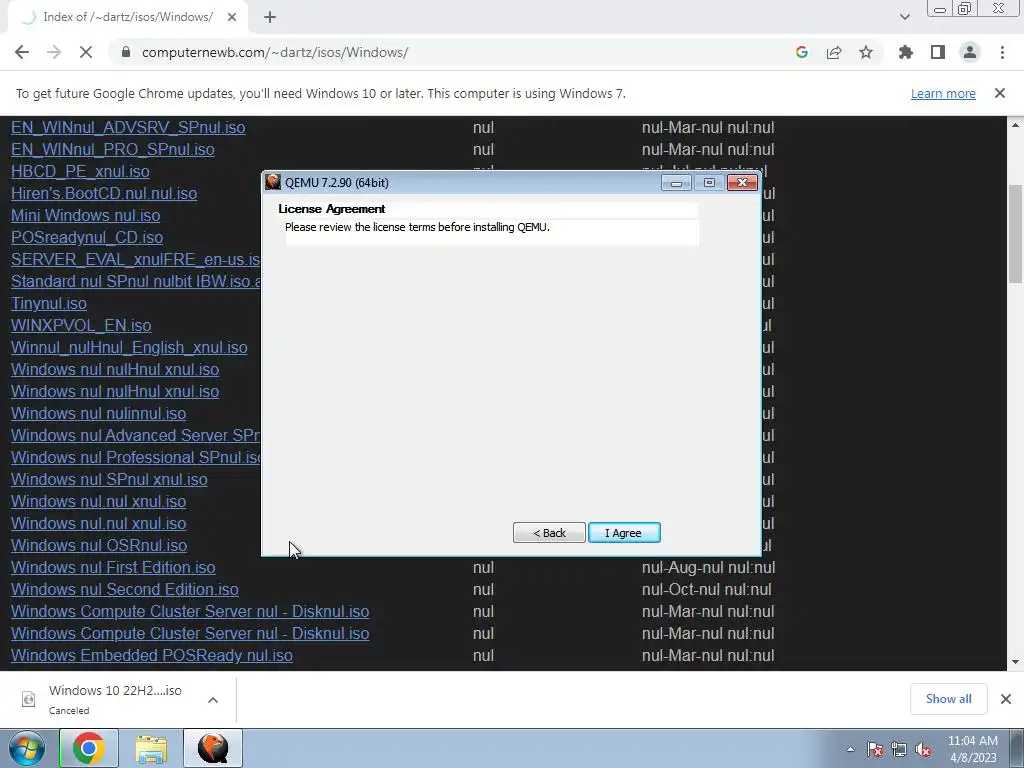
Task: Click the network tray icon
Action: (x=899, y=749)
